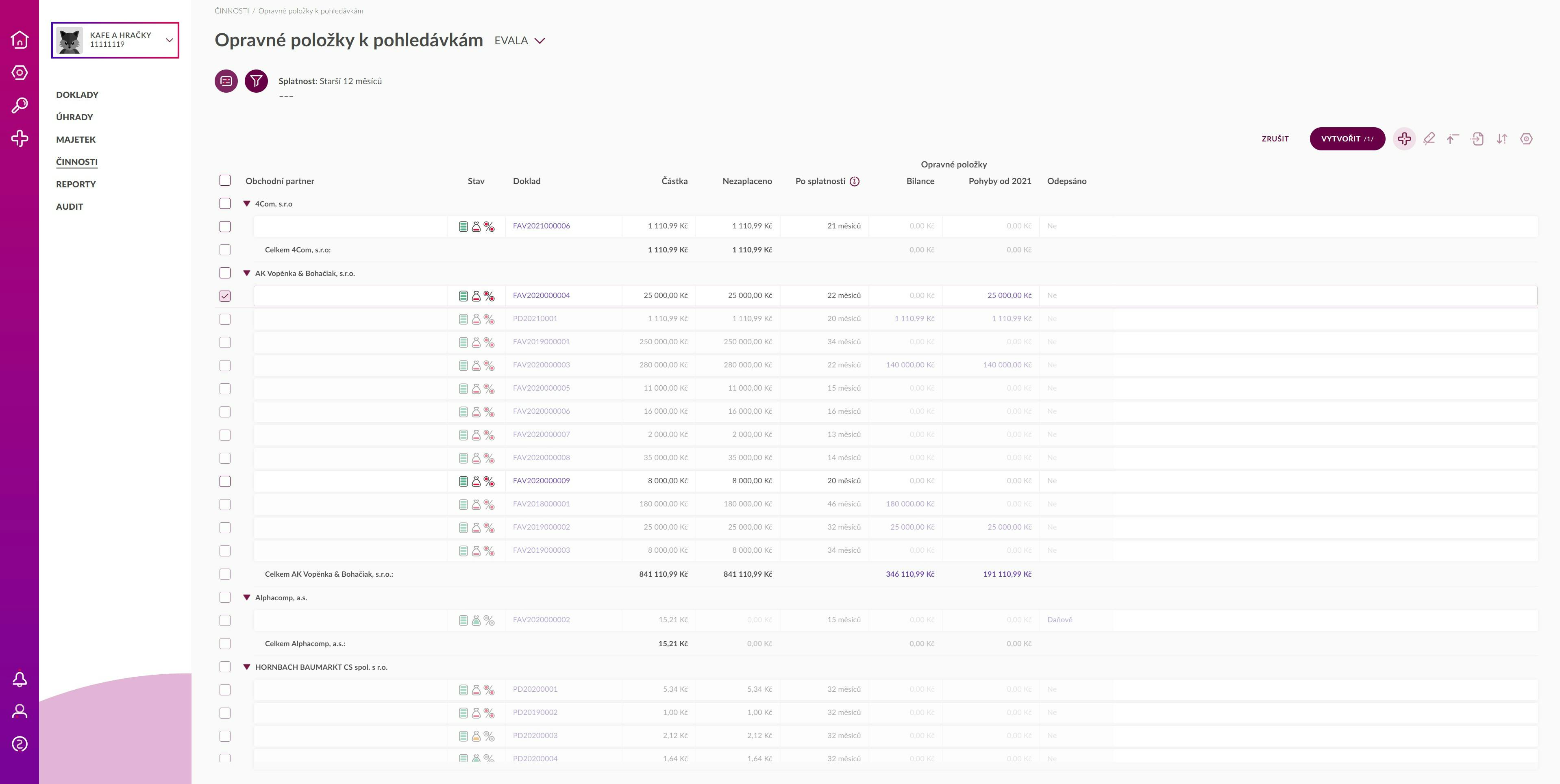1560x784 pixels.
Task: Collapse the Alphacomp, a.s. group
Action: coord(246,597)
